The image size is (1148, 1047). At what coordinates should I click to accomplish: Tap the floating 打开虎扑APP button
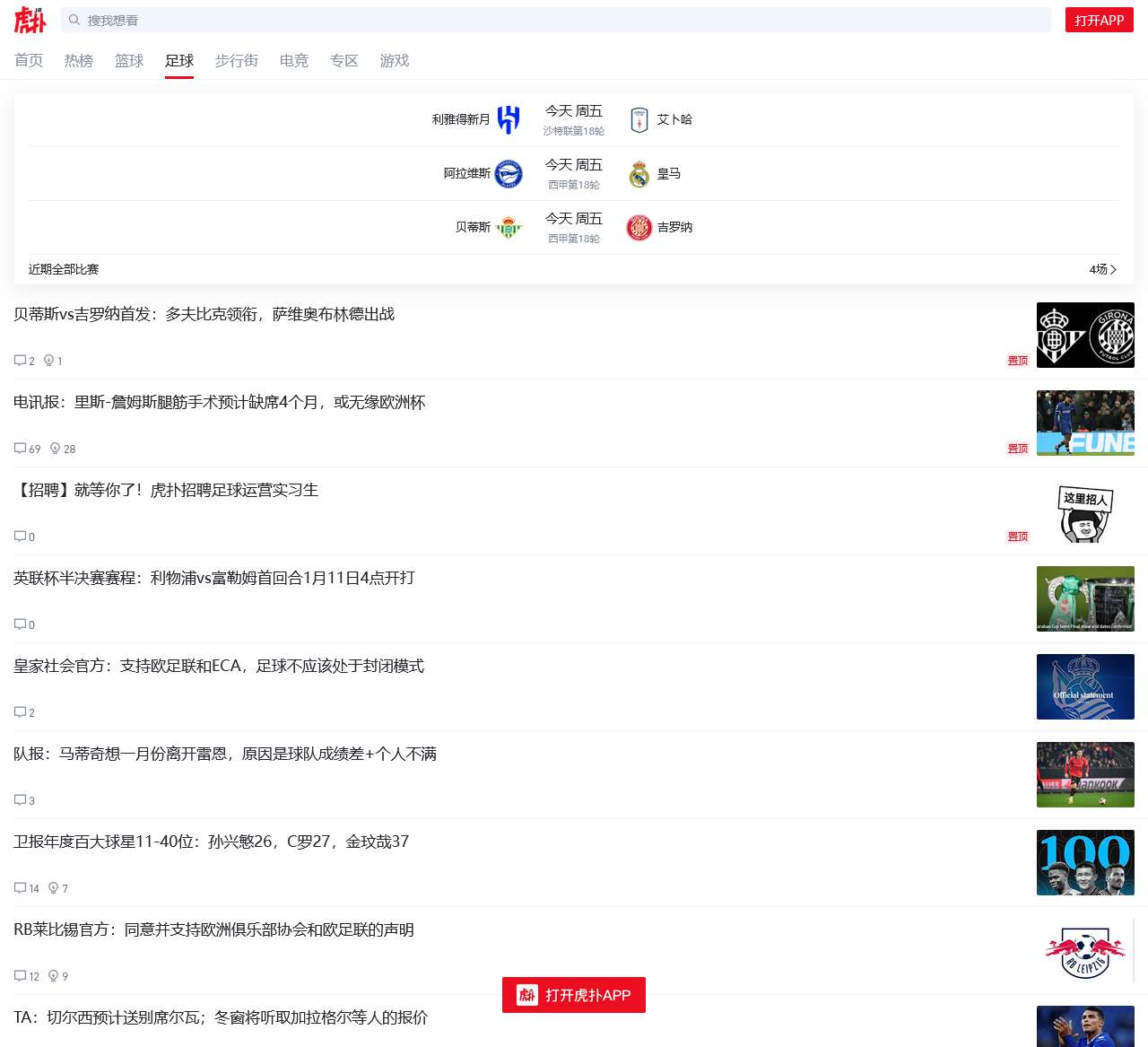[x=574, y=995]
